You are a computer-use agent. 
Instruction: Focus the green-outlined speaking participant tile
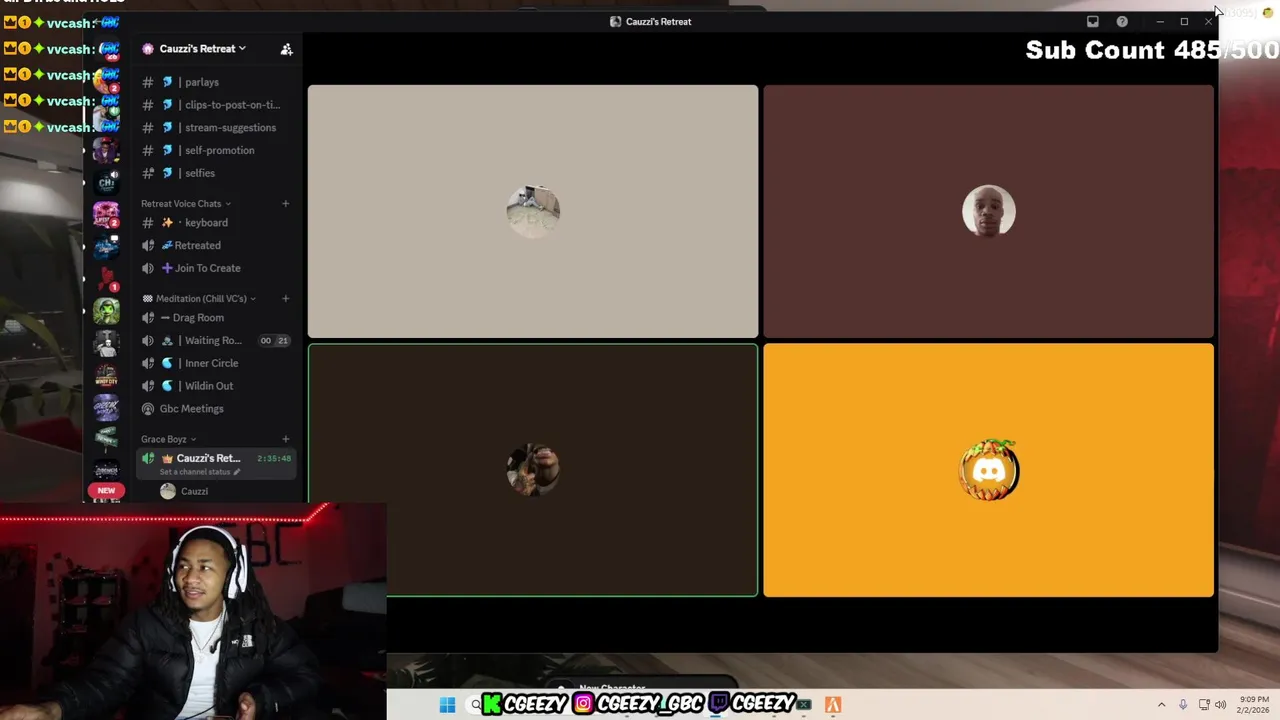[533, 470]
